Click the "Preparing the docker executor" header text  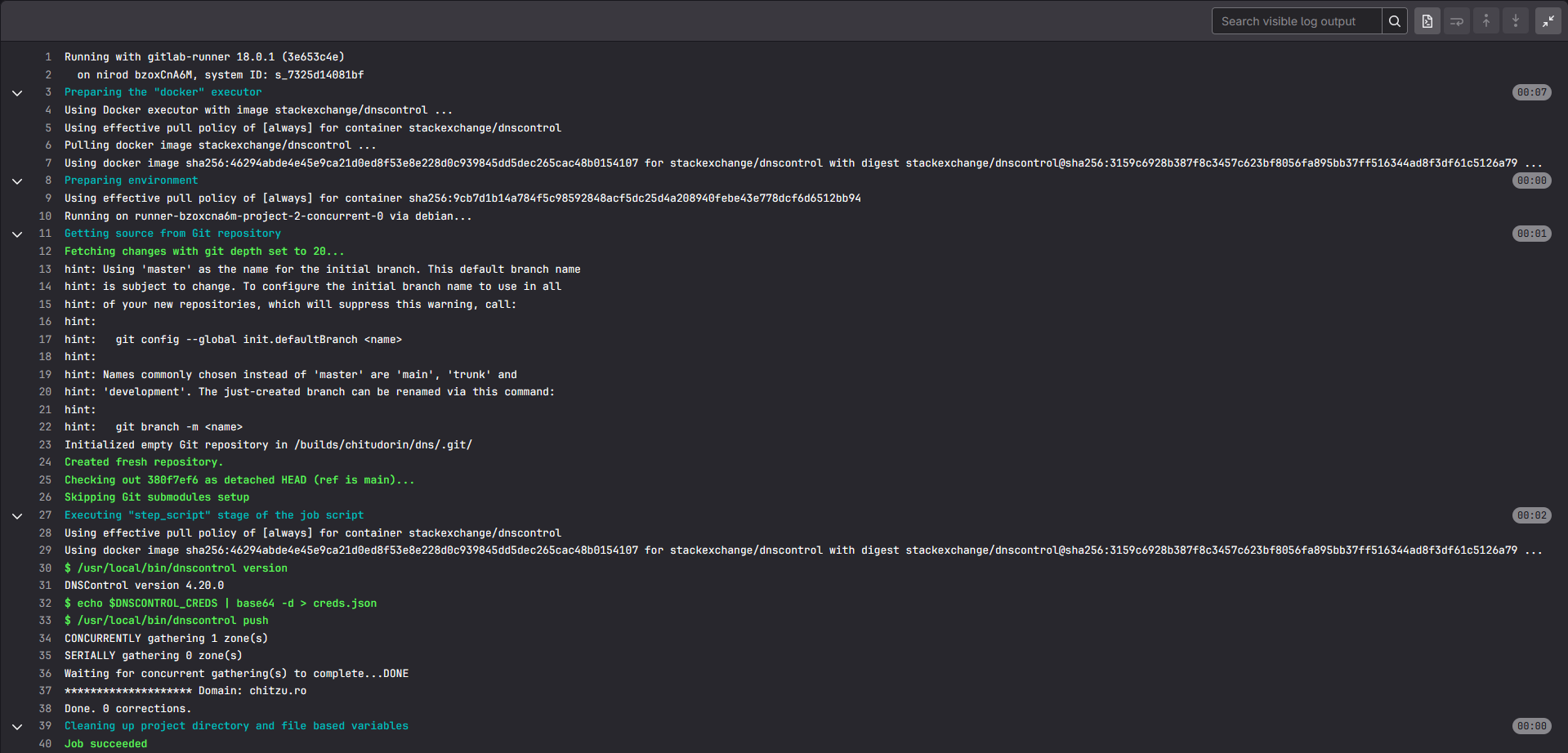[x=163, y=92]
